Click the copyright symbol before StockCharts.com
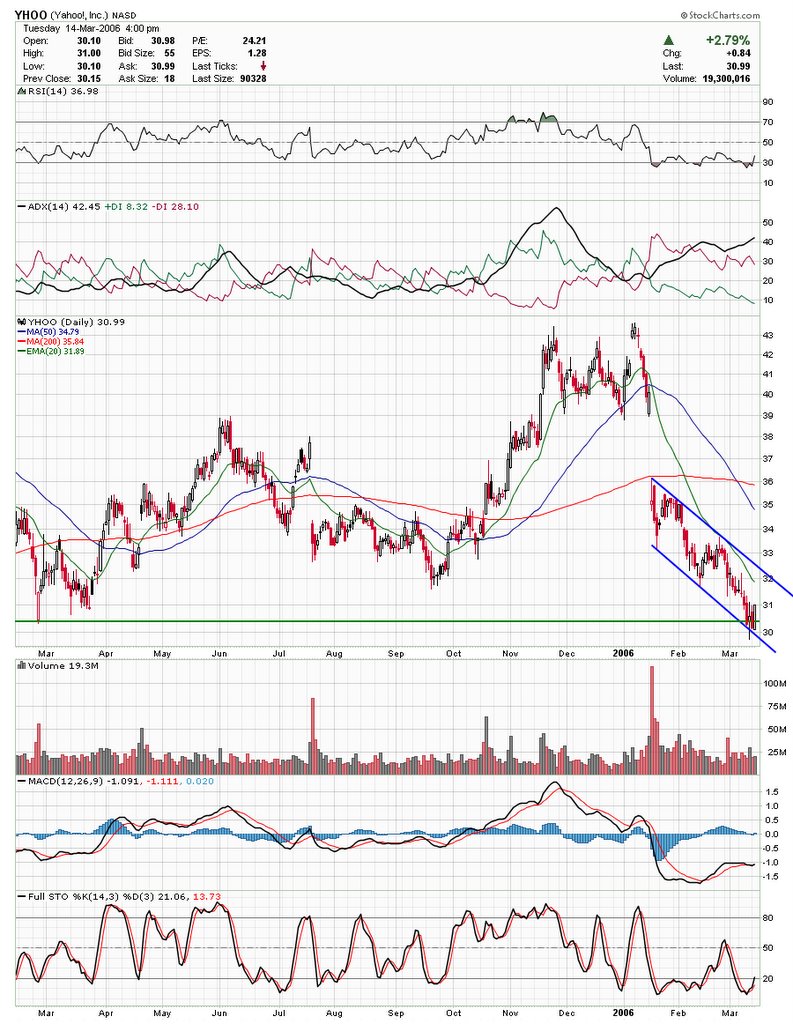The image size is (793, 1024). [683, 16]
